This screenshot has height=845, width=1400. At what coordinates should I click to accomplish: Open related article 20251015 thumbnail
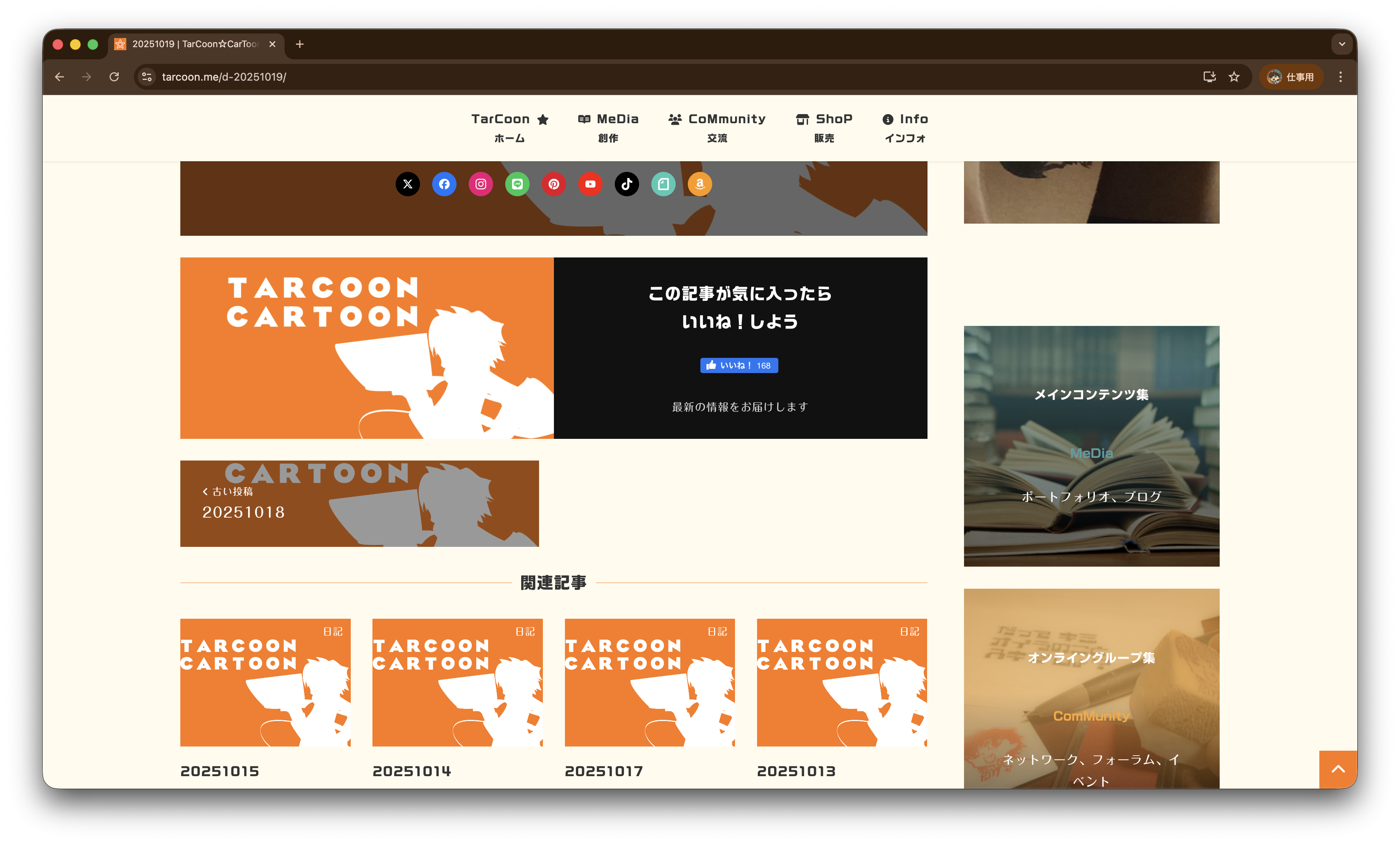point(265,682)
